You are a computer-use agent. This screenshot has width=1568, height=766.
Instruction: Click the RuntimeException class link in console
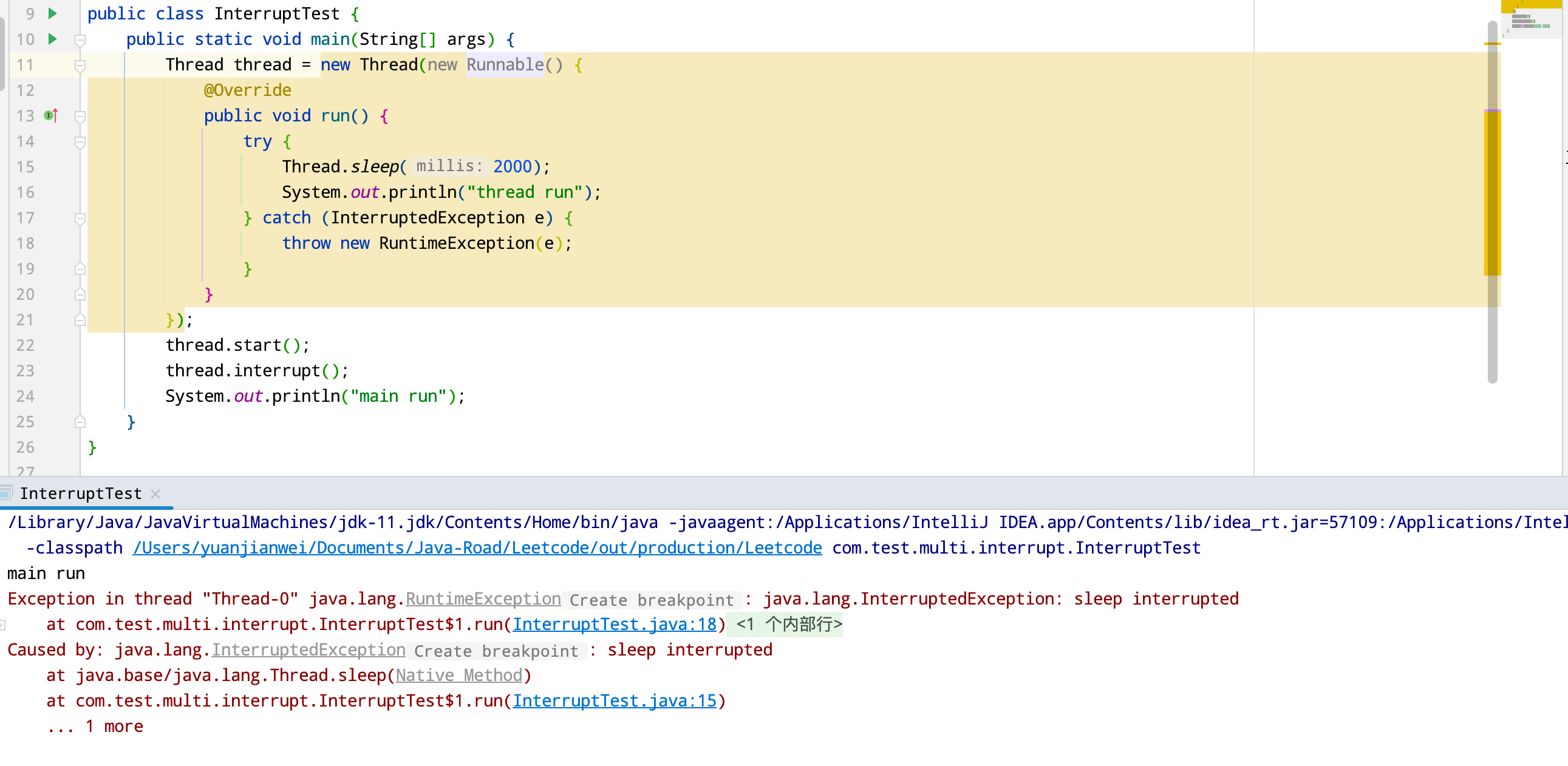(x=483, y=599)
